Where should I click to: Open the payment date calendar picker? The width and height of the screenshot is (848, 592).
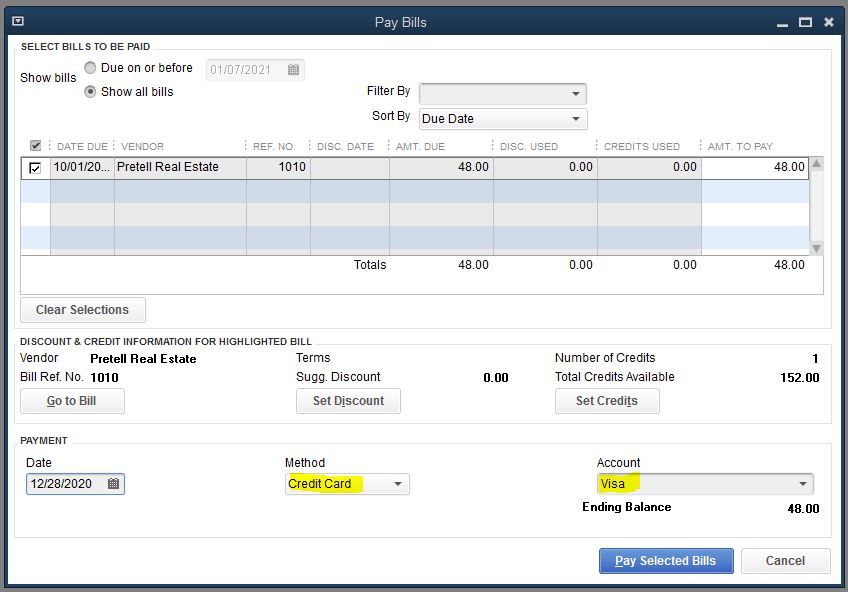113,484
